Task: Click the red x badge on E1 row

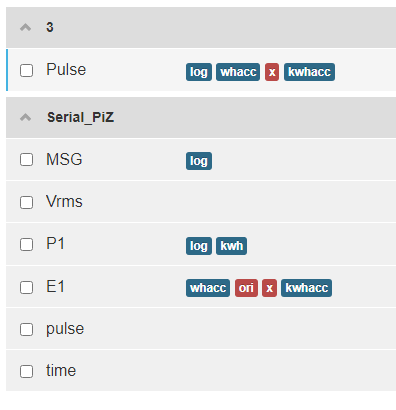Action: tap(269, 288)
